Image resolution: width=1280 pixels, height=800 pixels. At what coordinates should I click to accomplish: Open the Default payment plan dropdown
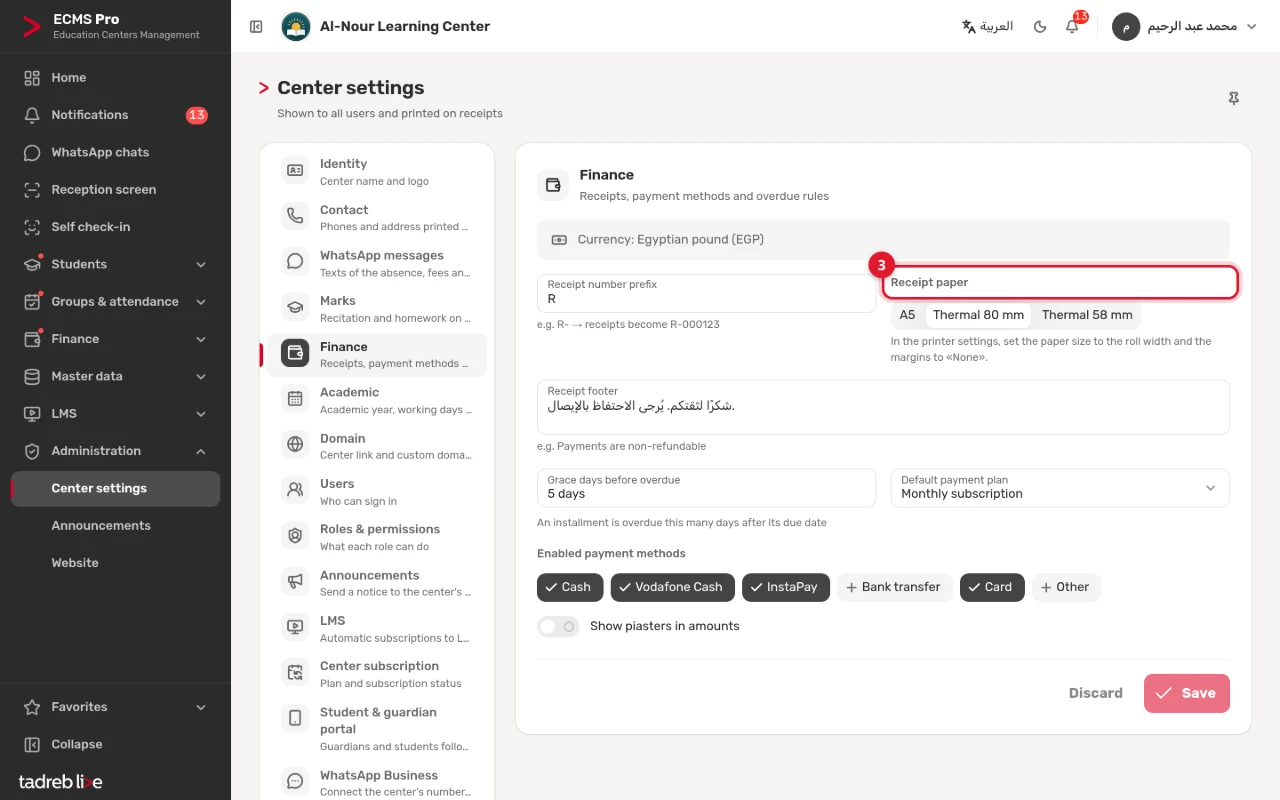click(1060, 488)
